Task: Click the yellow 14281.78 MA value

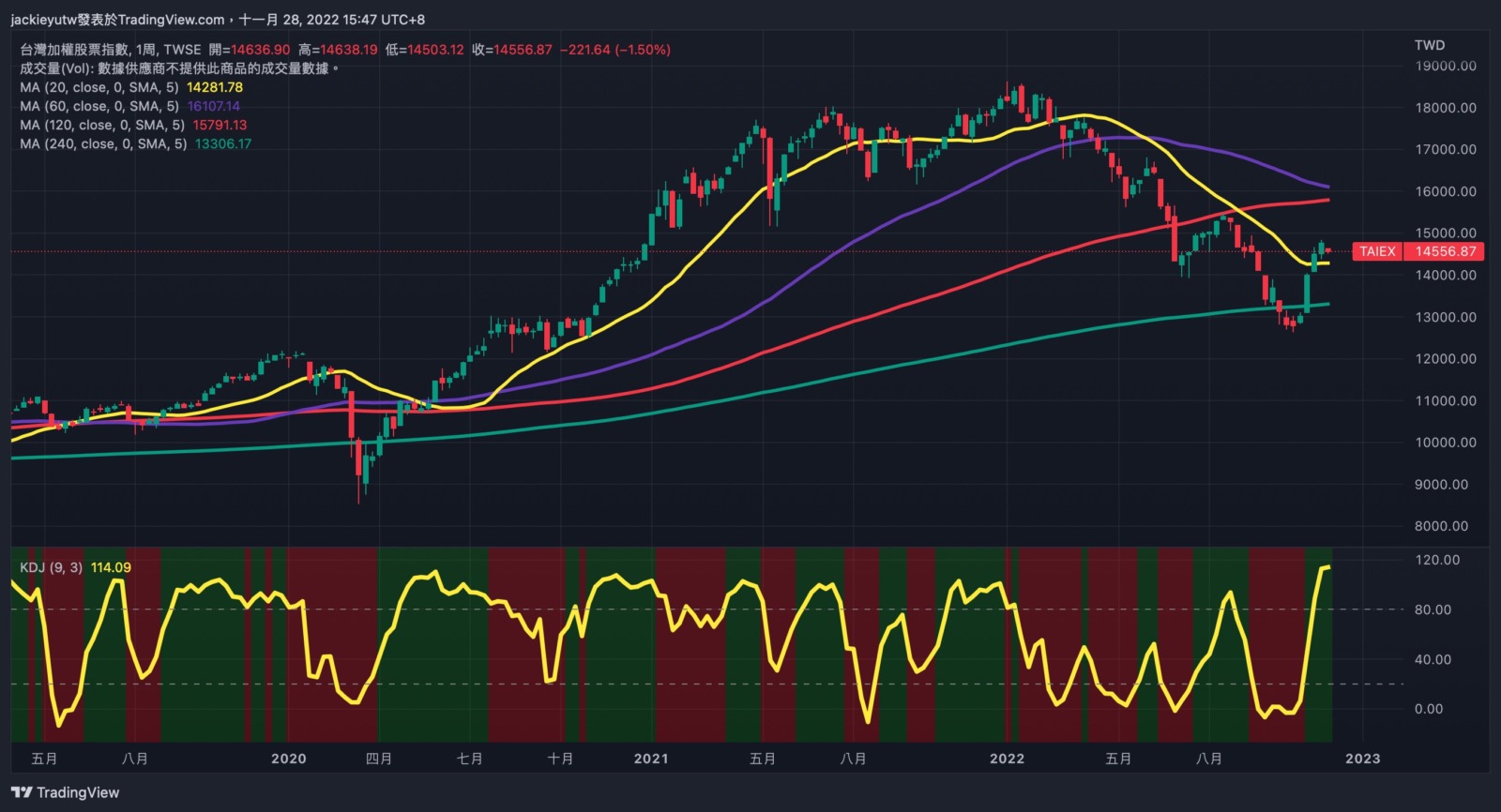Action: click(x=215, y=87)
